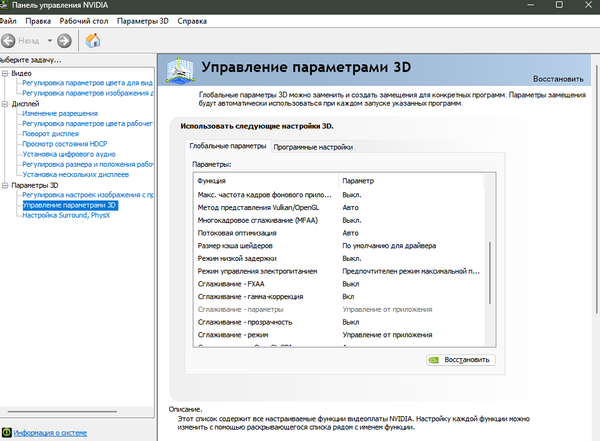This screenshot has height=441, width=600.
Task: Select Управление параметрами 3D tree item
Action: pos(70,205)
